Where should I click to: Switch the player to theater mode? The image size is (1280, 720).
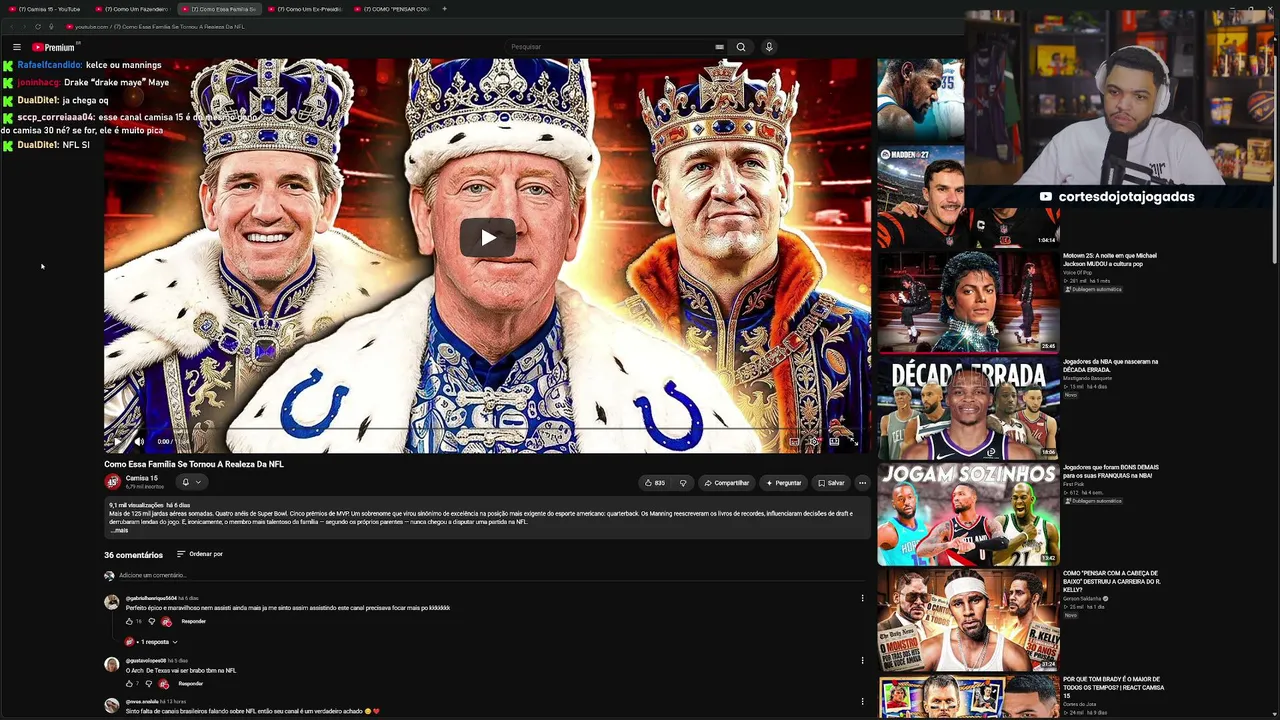click(x=834, y=441)
